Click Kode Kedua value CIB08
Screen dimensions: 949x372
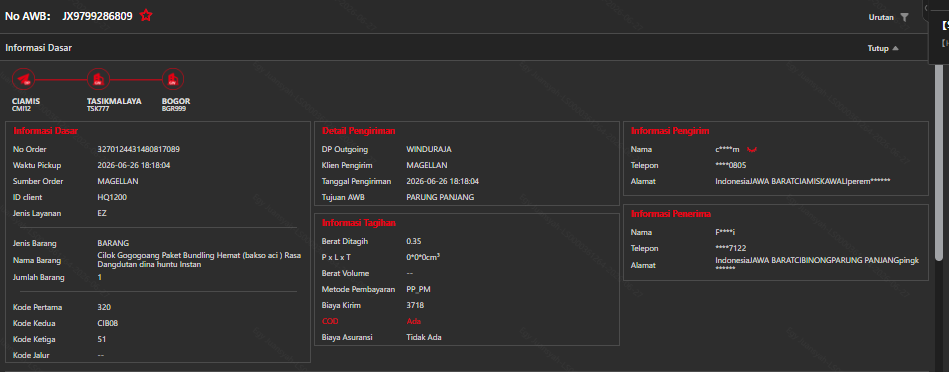pyautogui.click(x=108, y=323)
